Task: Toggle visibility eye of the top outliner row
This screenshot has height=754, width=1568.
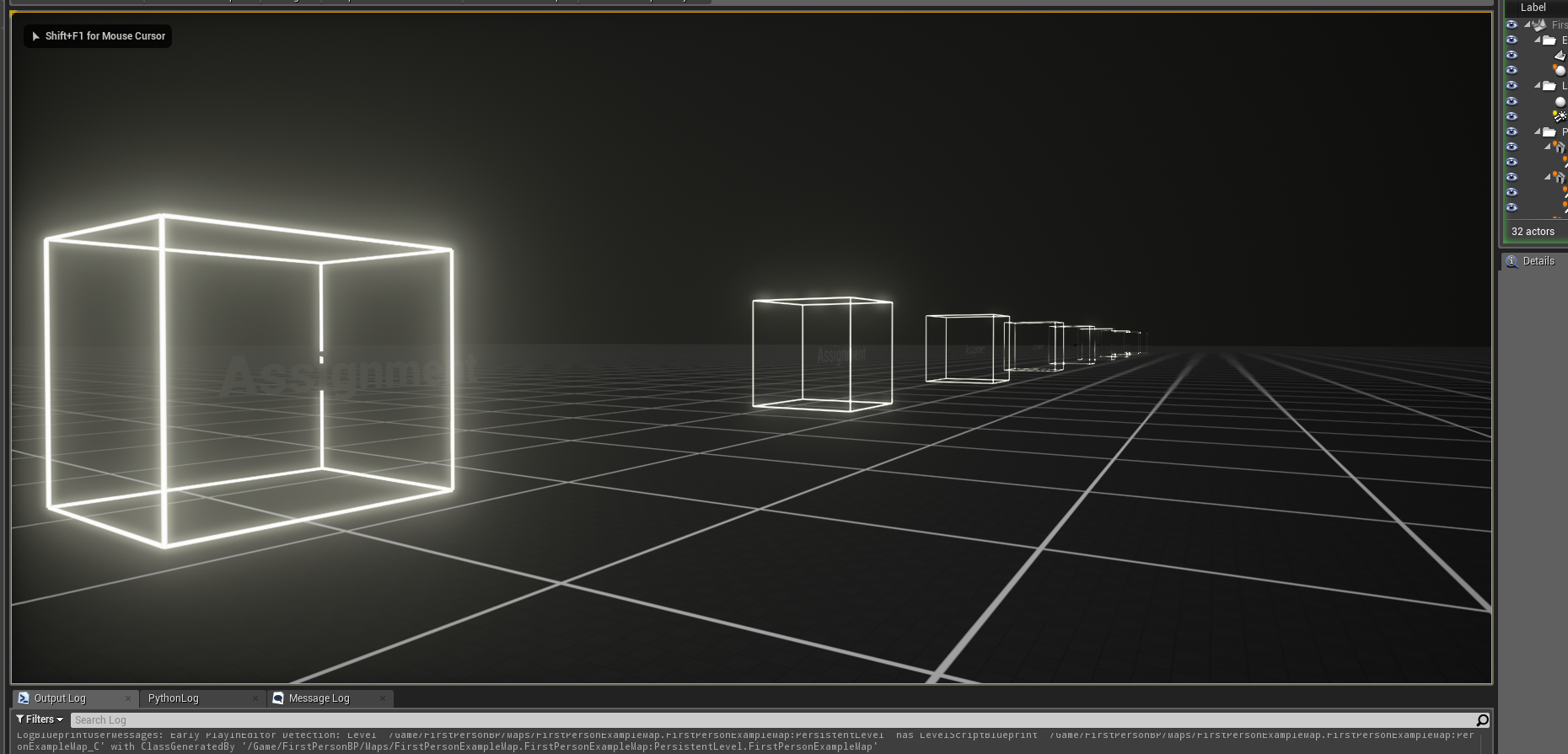Action: [x=1512, y=25]
